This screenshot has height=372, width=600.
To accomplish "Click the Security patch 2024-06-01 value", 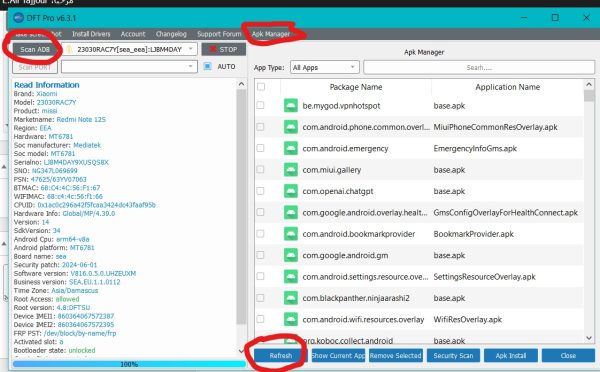I will [x=80, y=265].
